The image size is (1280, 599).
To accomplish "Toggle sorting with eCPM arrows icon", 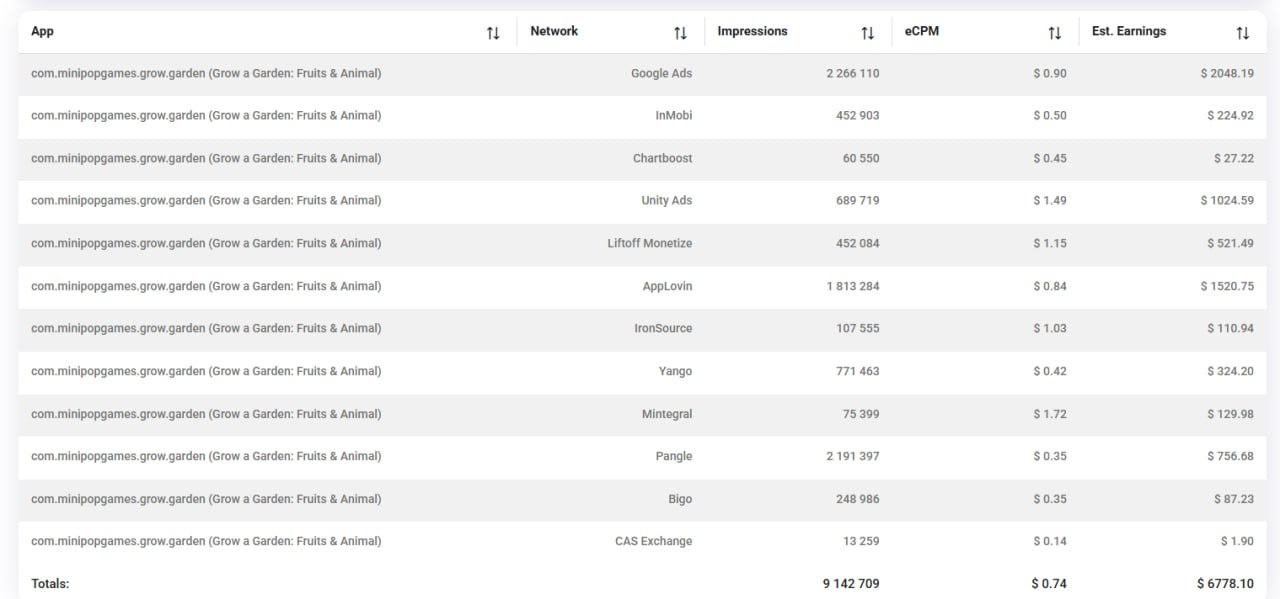I will click(x=1054, y=33).
